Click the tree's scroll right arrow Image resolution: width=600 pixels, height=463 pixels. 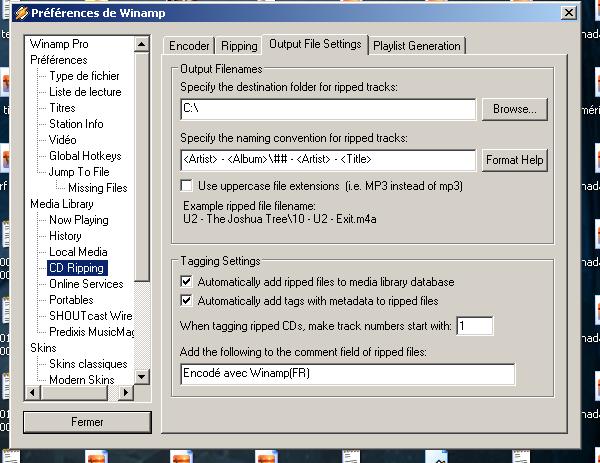[x=126, y=392]
